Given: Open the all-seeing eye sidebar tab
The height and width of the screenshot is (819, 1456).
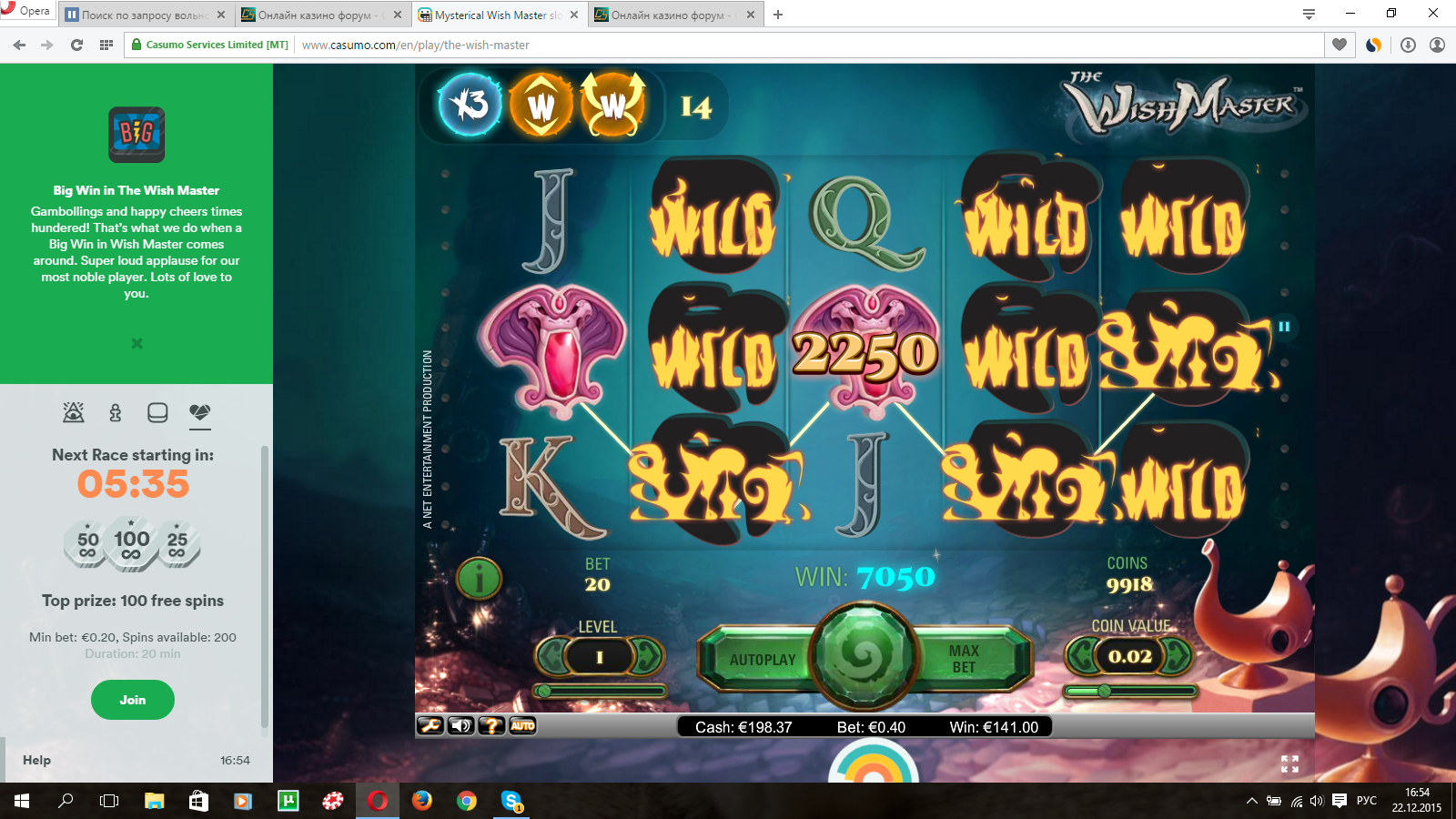Looking at the screenshot, I should coord(74,412).
